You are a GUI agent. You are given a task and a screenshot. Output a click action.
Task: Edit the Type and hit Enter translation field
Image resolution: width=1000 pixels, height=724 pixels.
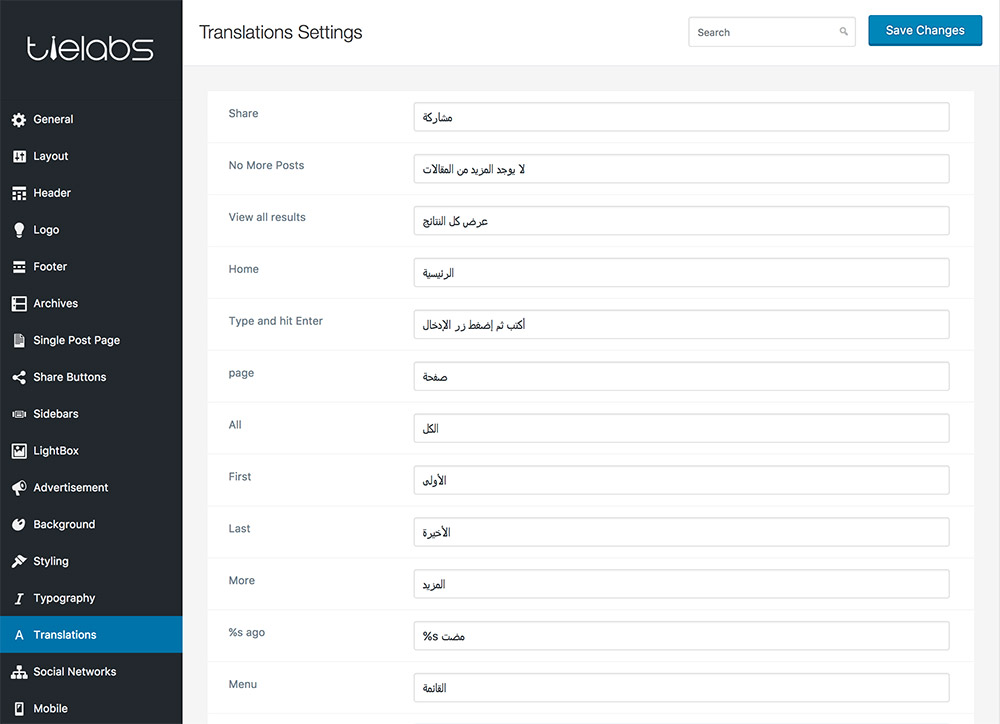pyautogui.click(x=681, y=325)
